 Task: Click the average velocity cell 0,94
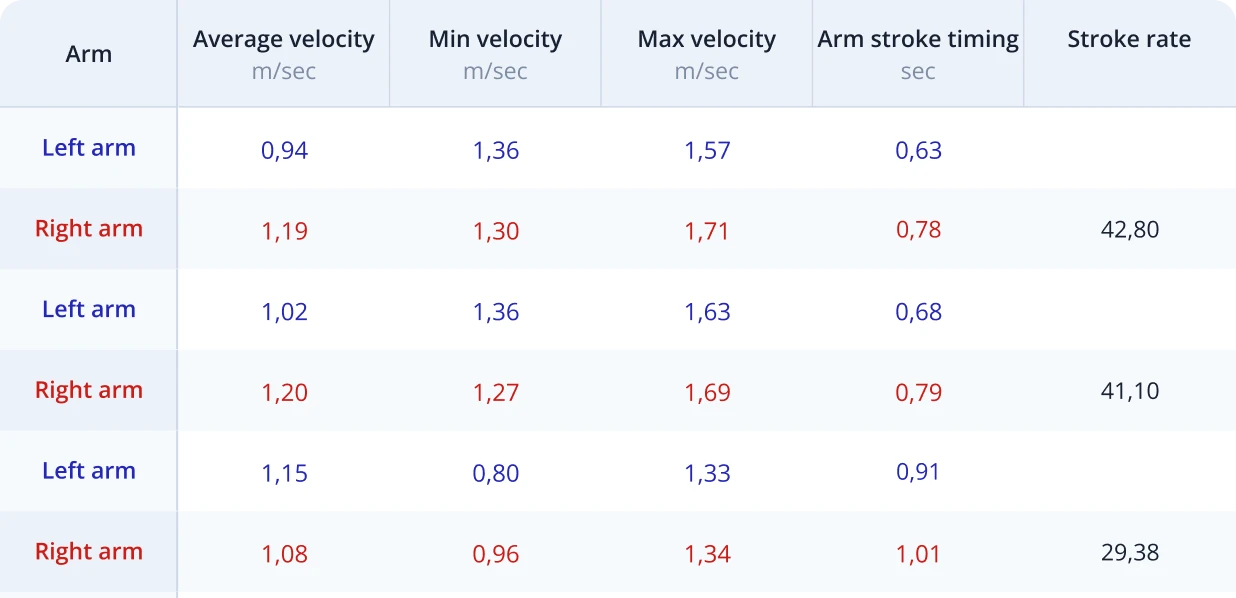pos(284,151)
